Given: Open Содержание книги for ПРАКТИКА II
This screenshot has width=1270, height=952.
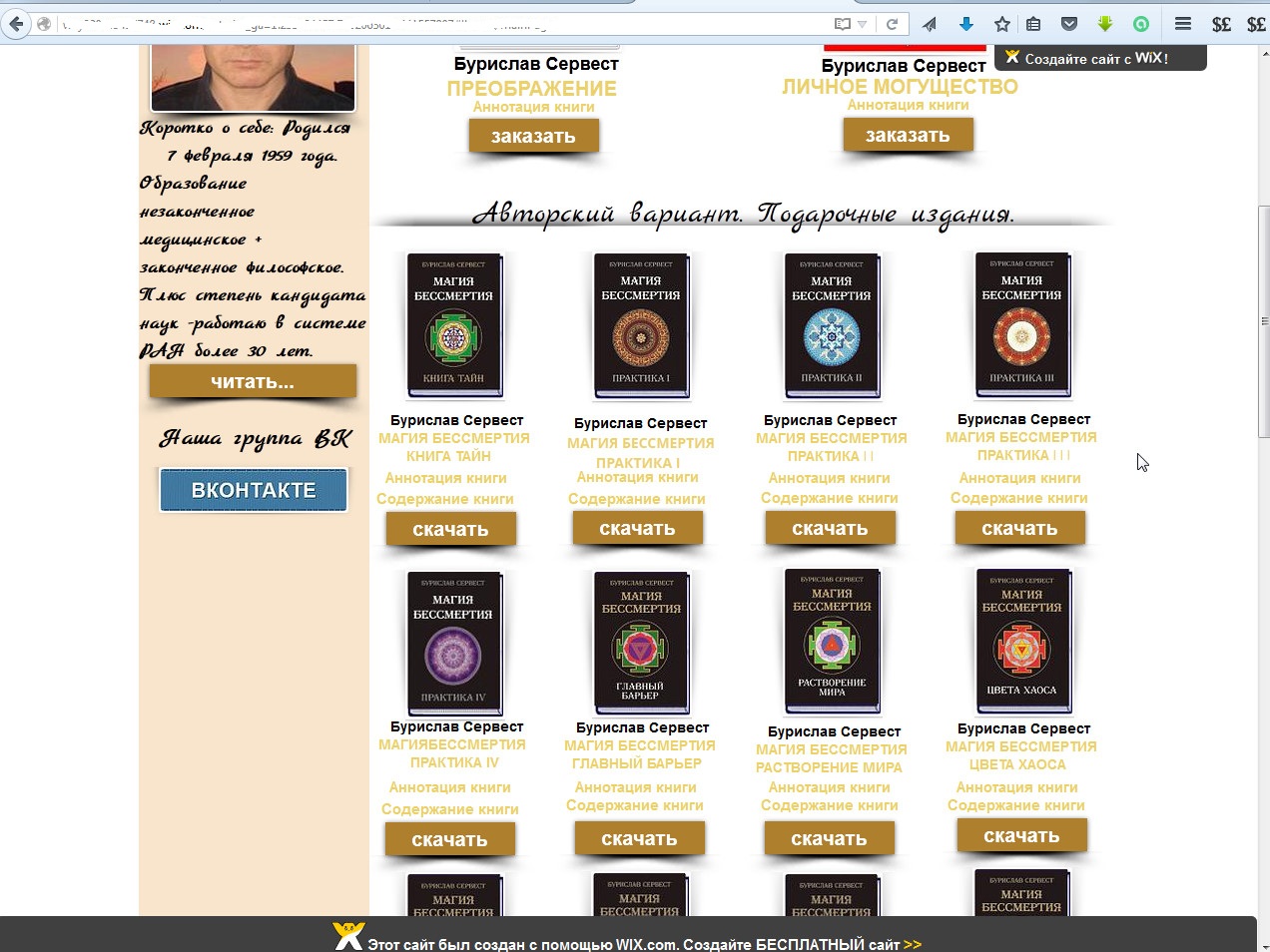Looking at the screenshot, I should [829, 498].
